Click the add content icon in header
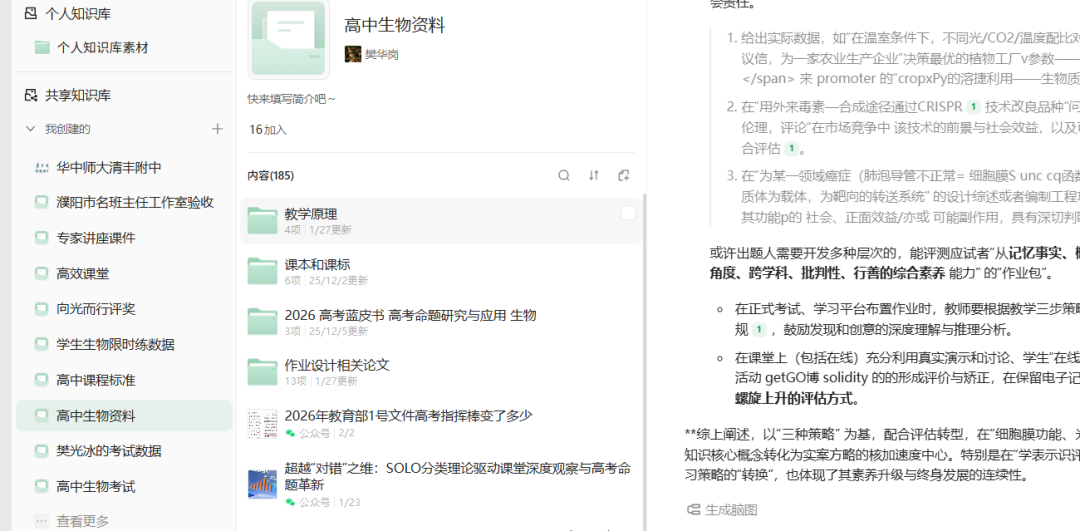The height and width of the screenshot is (531, 1080). pos(624,176)
